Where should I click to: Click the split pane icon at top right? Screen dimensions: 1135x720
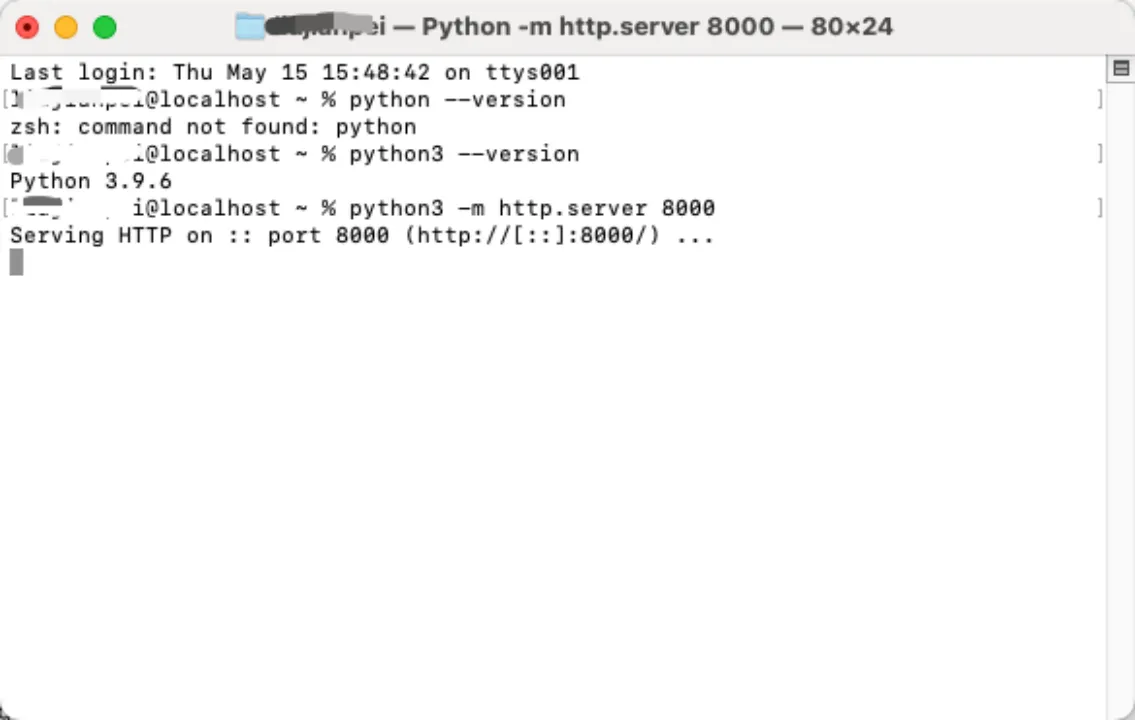pyautogui.click(x=1121, y=69)
